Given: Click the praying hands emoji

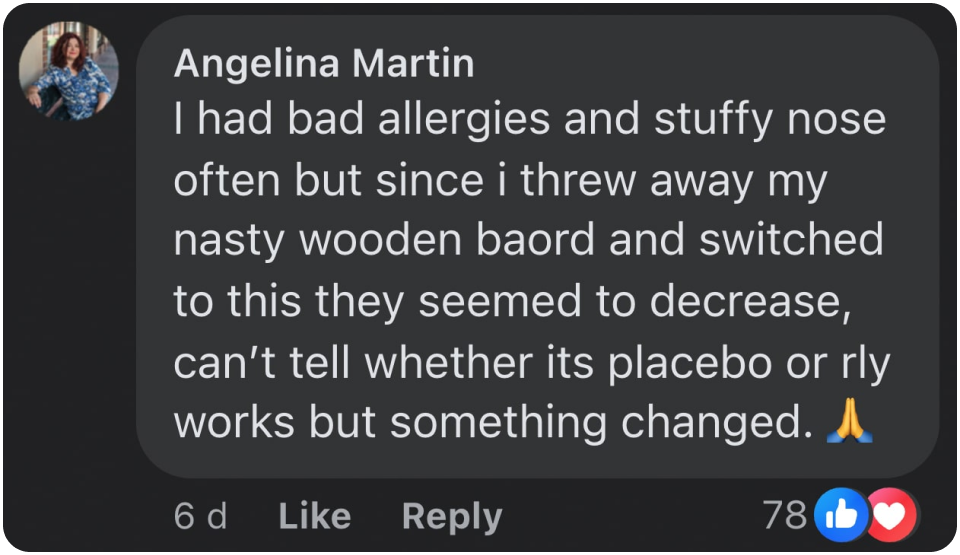Looking at the screenshot, I should [x=850, y=423].
